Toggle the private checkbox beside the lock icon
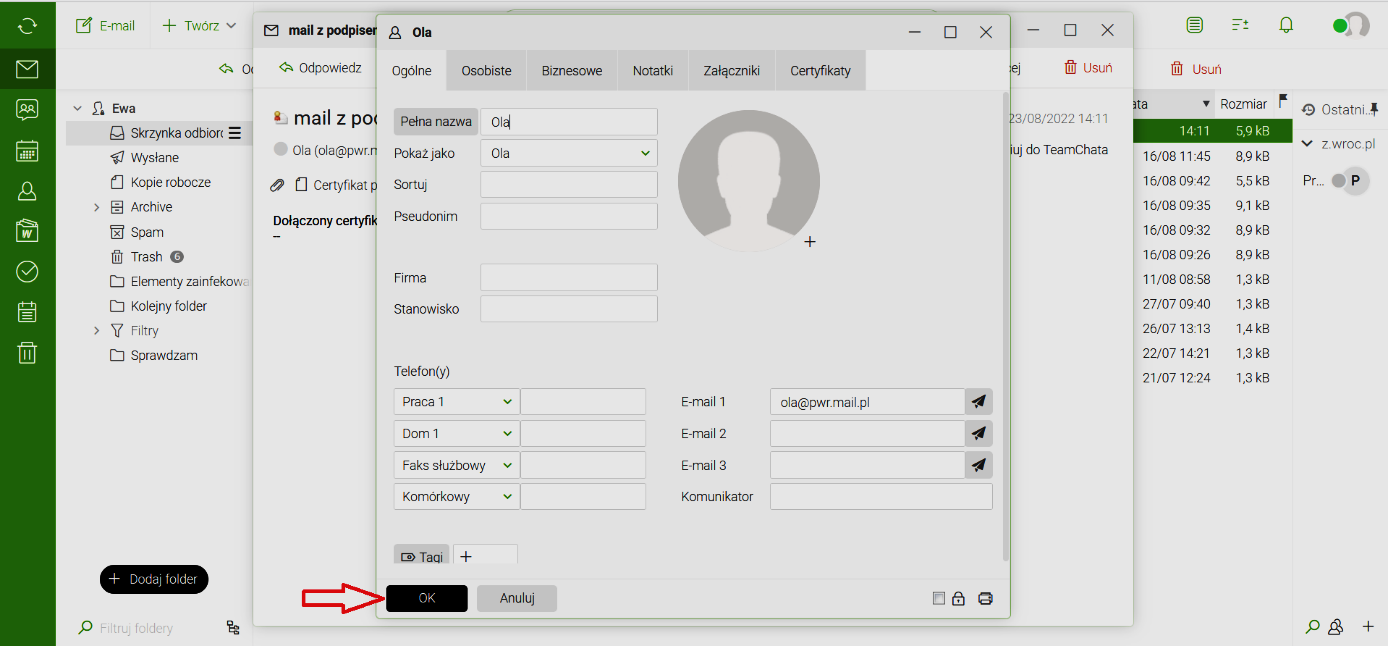1388x646 pixels. (x=938, y=599)
